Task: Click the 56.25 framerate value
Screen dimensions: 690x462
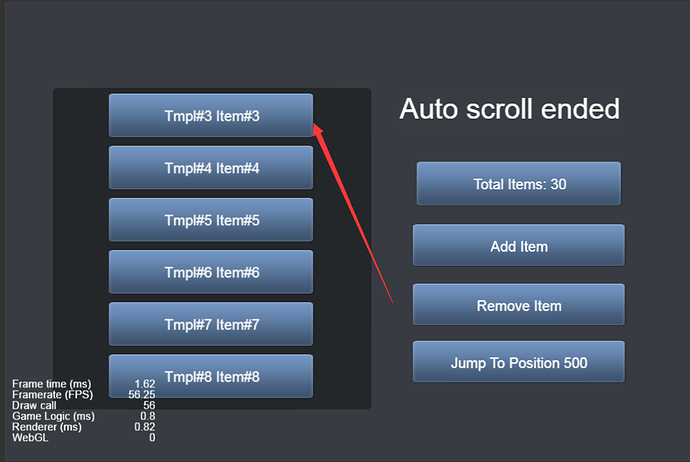Action: (141, 395)
